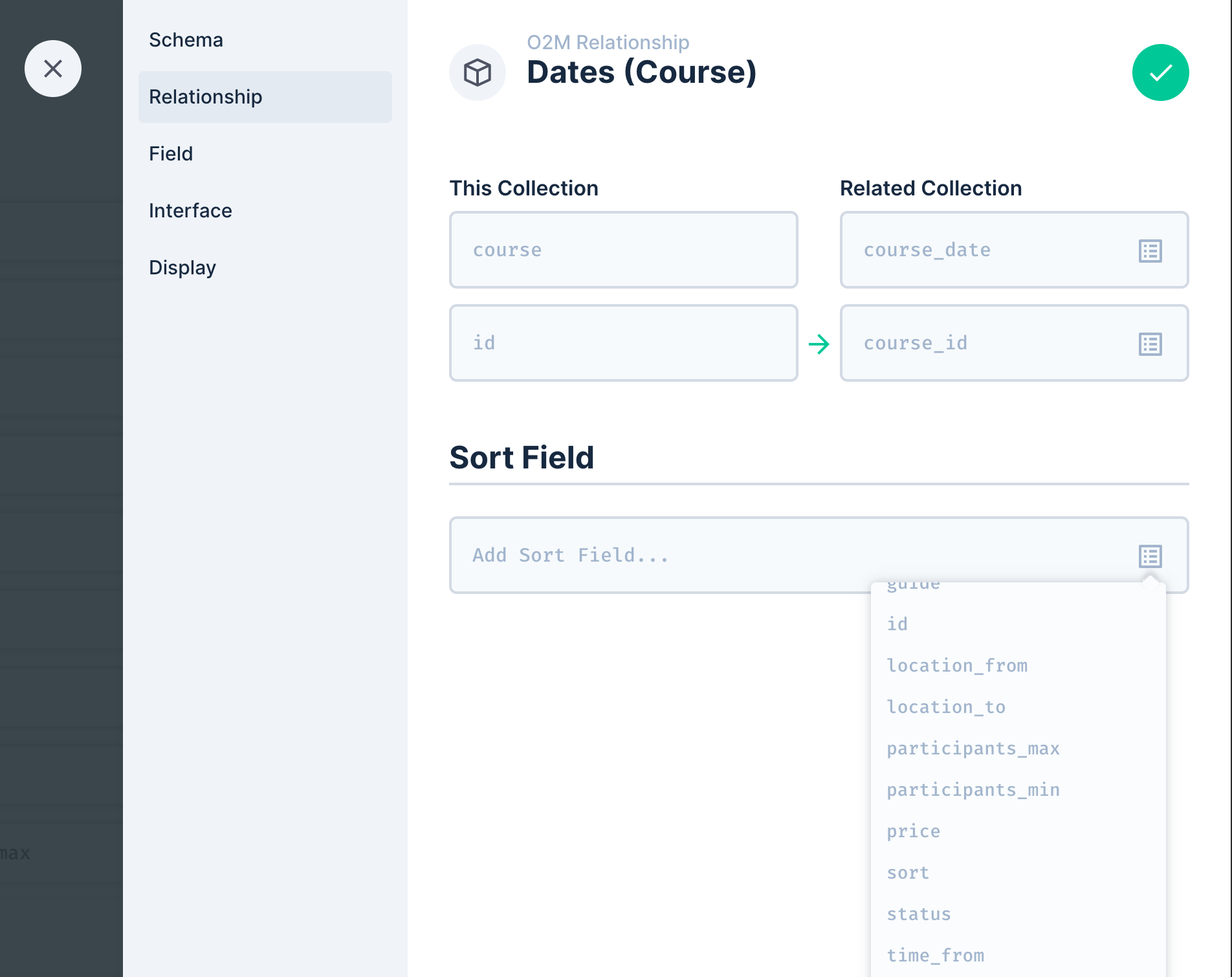Choose participants_max in the dropdown

(973, 748)
